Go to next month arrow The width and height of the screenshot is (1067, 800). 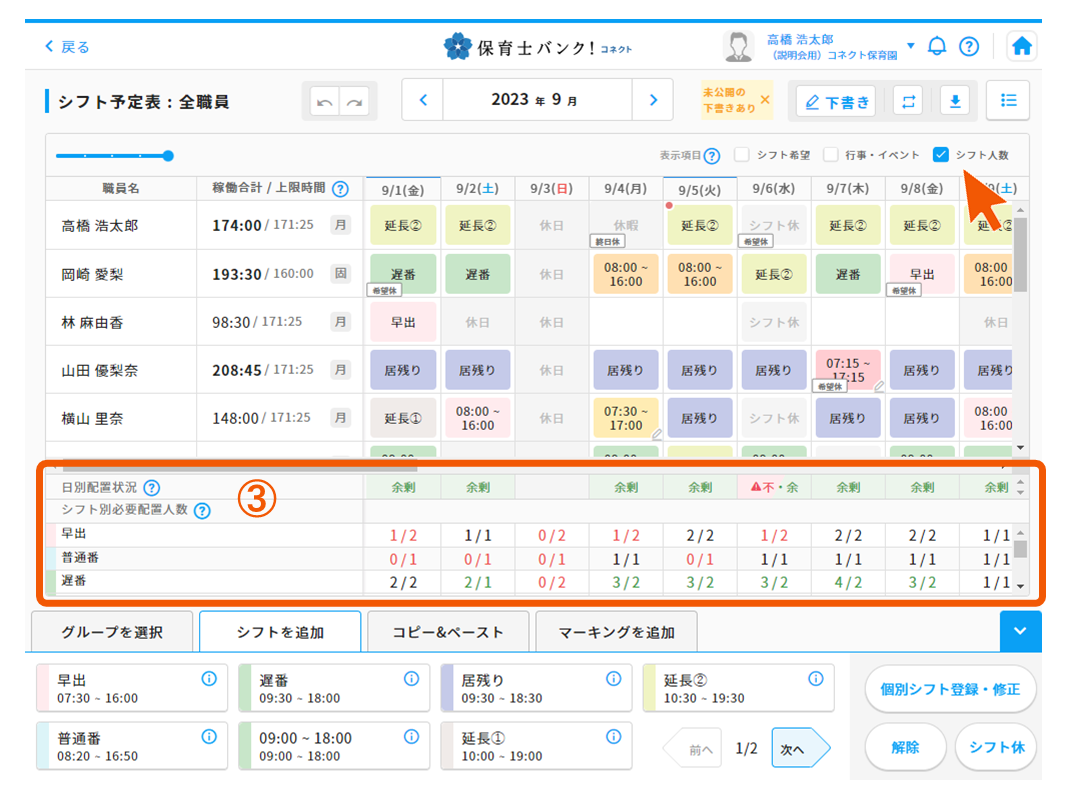pos(653,100)
